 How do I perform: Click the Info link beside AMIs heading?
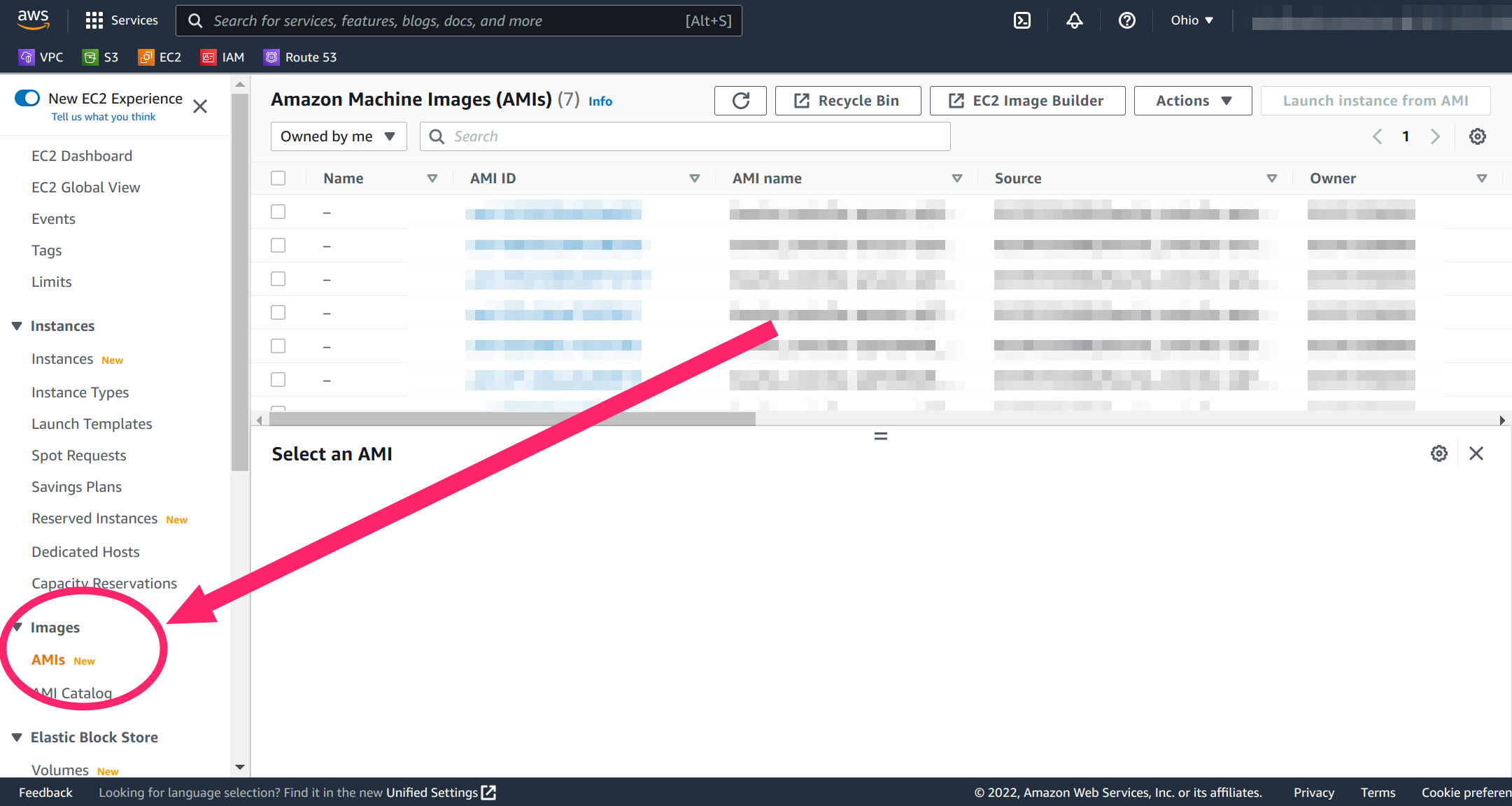point(600,101)
